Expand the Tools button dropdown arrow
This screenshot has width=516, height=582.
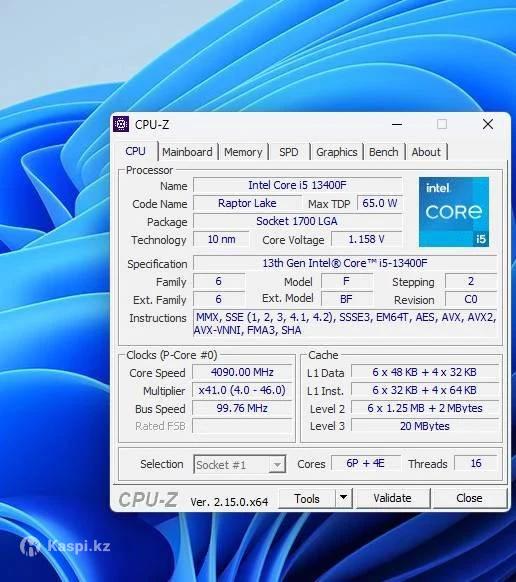(x=344, y=498)
